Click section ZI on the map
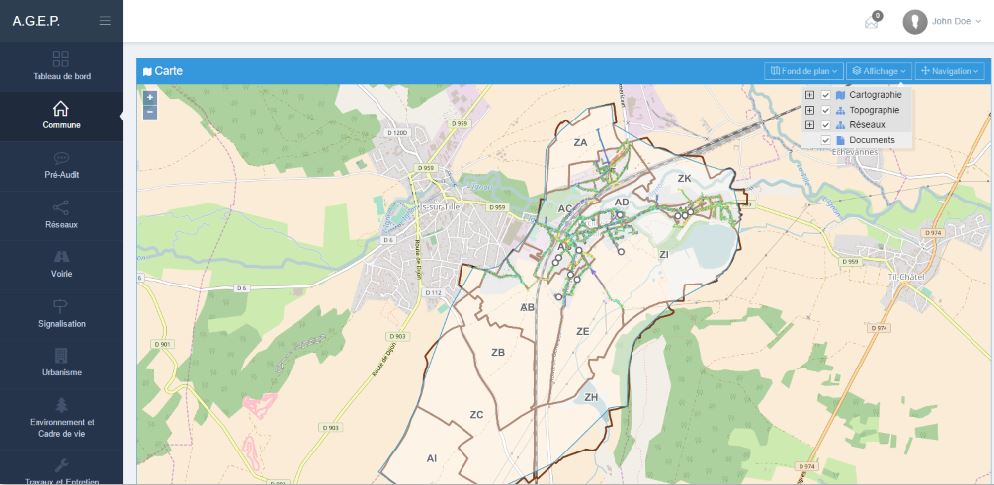This screenshot has width=994, height=485. [x=664, y=254]
